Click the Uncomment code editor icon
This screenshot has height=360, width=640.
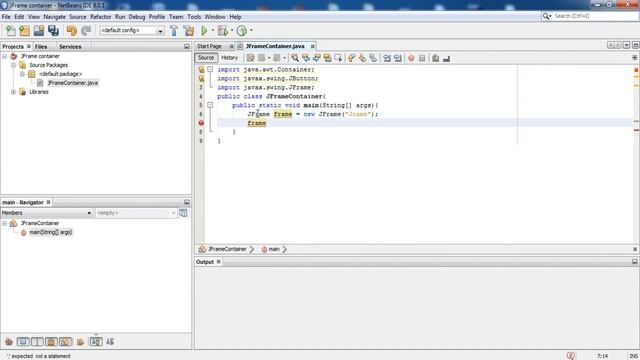(x=447, y=58)
